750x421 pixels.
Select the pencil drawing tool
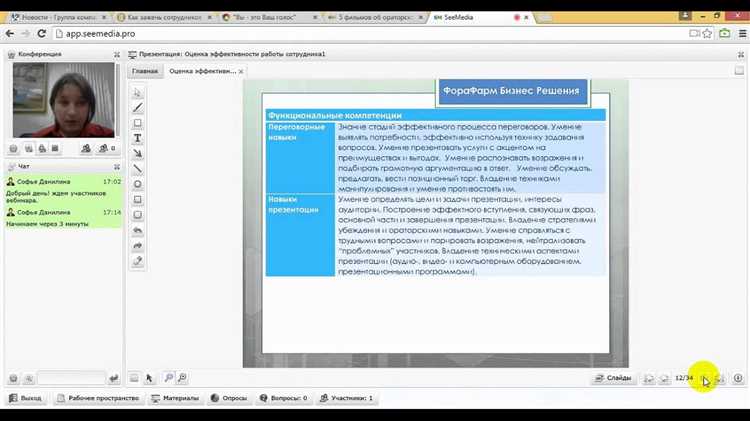tap(137, 108)
